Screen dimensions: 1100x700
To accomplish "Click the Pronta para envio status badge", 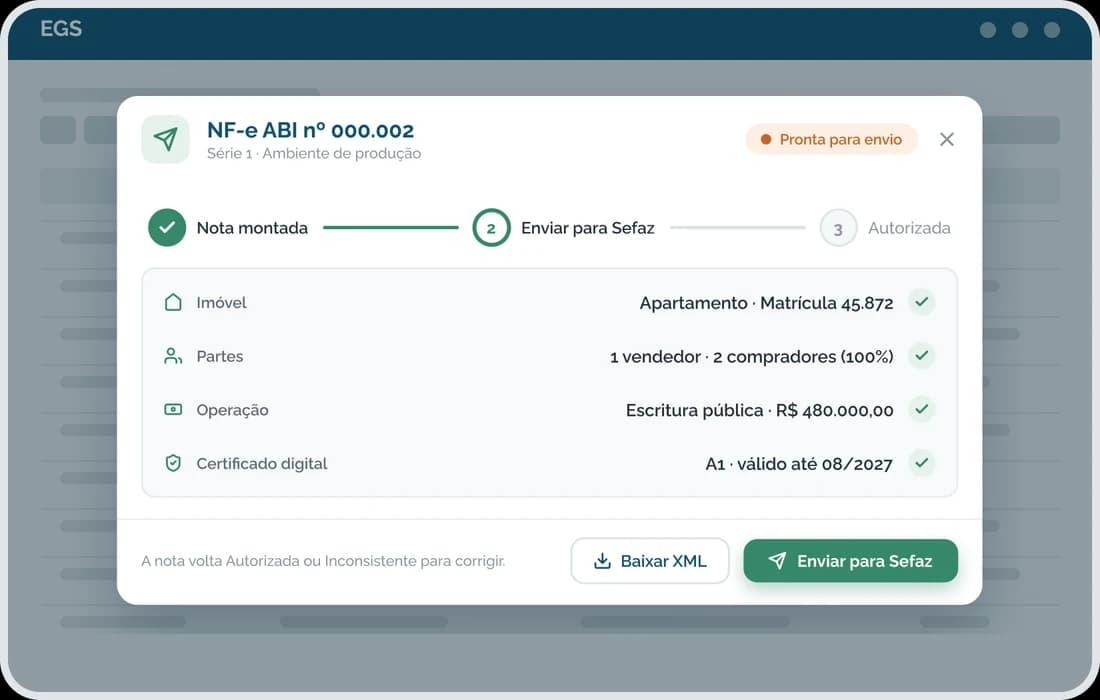I will (831, 140).
